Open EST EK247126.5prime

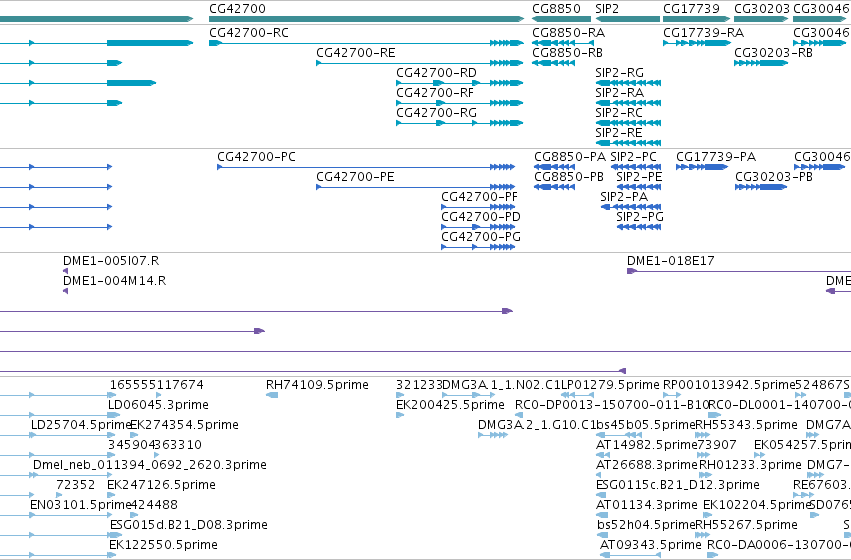coord(111,495)
